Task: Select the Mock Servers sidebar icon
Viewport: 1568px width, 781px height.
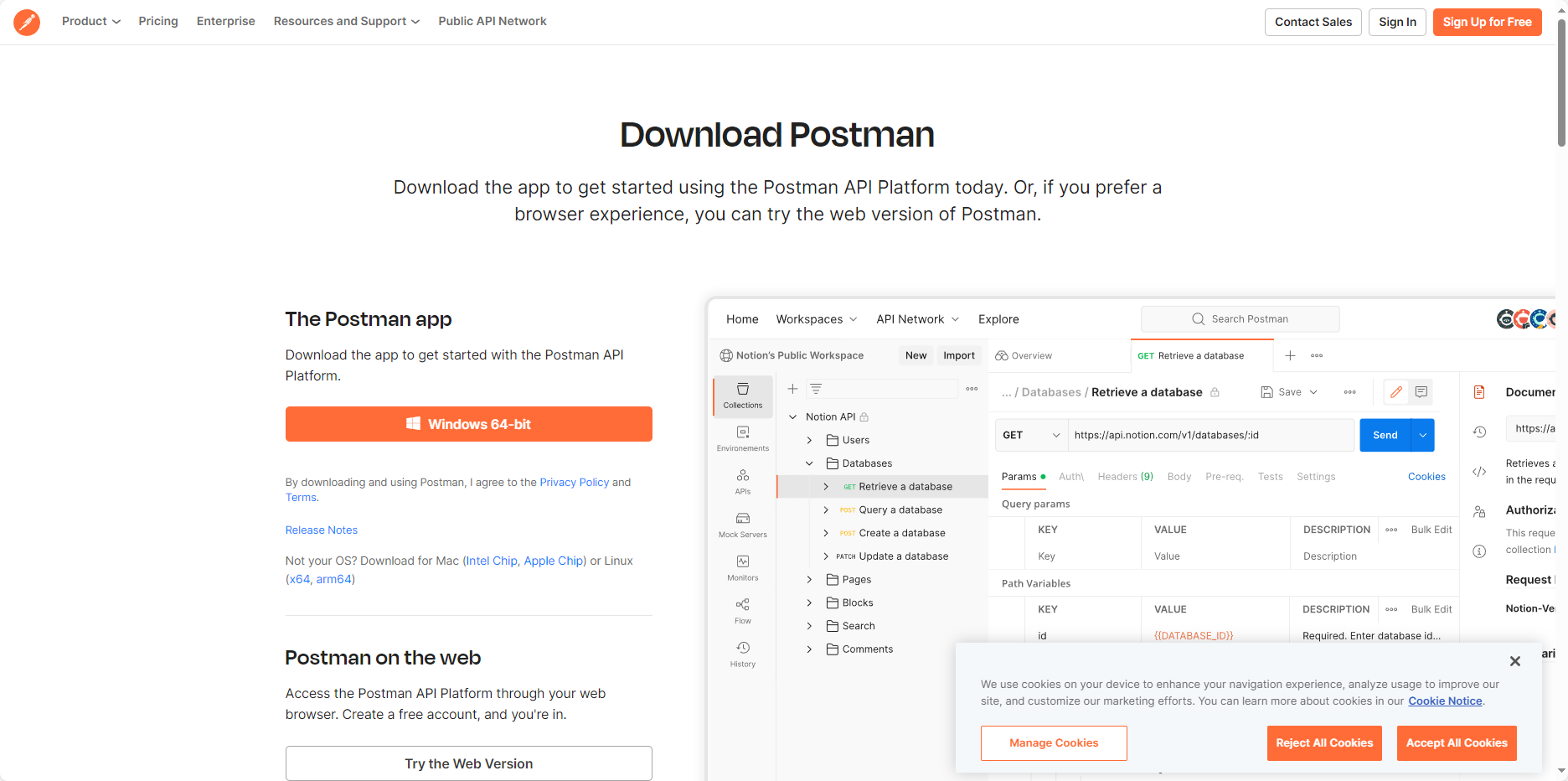Action: [743, 525]
